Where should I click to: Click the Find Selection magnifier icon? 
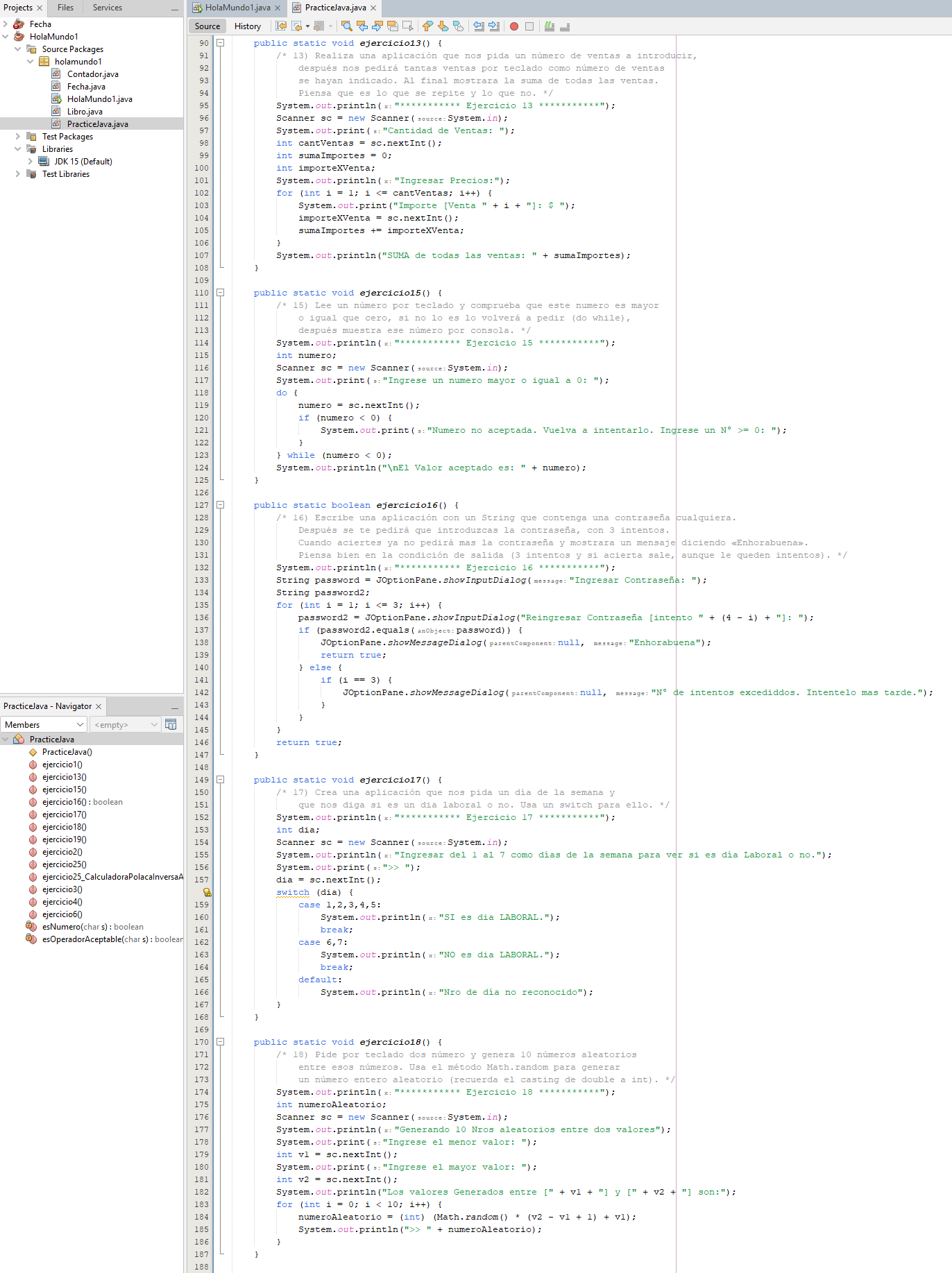[x=347, y=26]
